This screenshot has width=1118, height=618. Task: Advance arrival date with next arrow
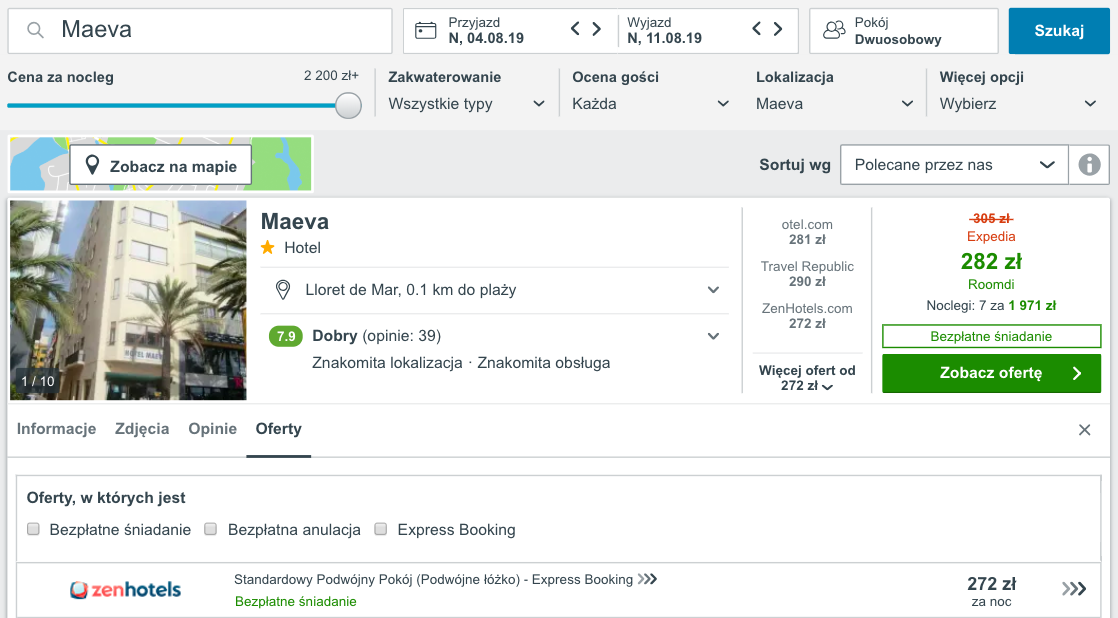point(597,29)
